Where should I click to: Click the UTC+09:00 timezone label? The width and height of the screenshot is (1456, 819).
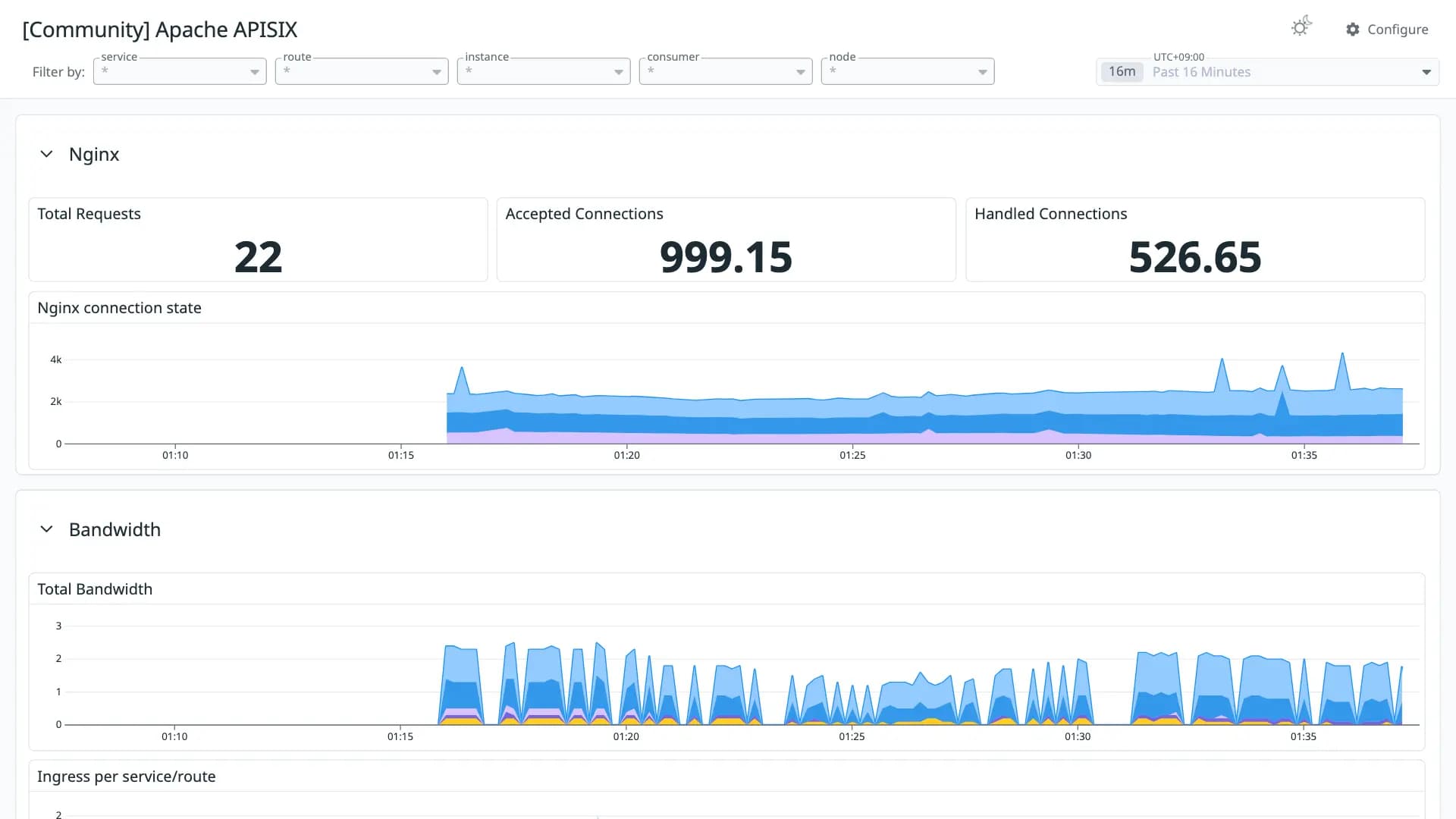(1178, 57)
